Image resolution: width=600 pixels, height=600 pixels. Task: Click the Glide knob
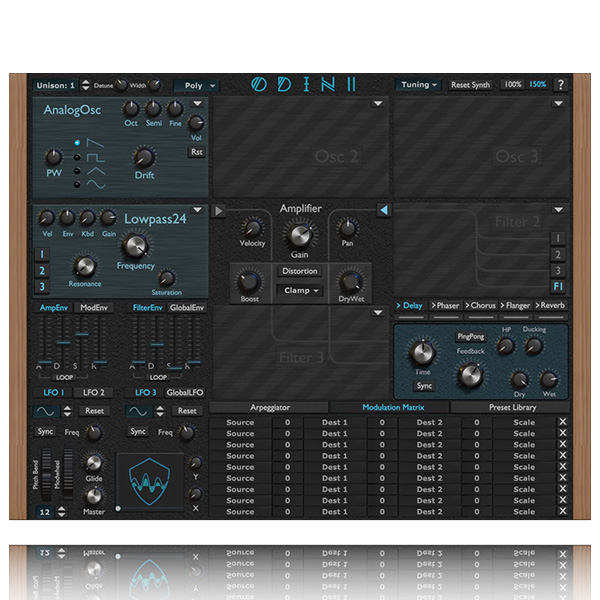tap(93, 462)
